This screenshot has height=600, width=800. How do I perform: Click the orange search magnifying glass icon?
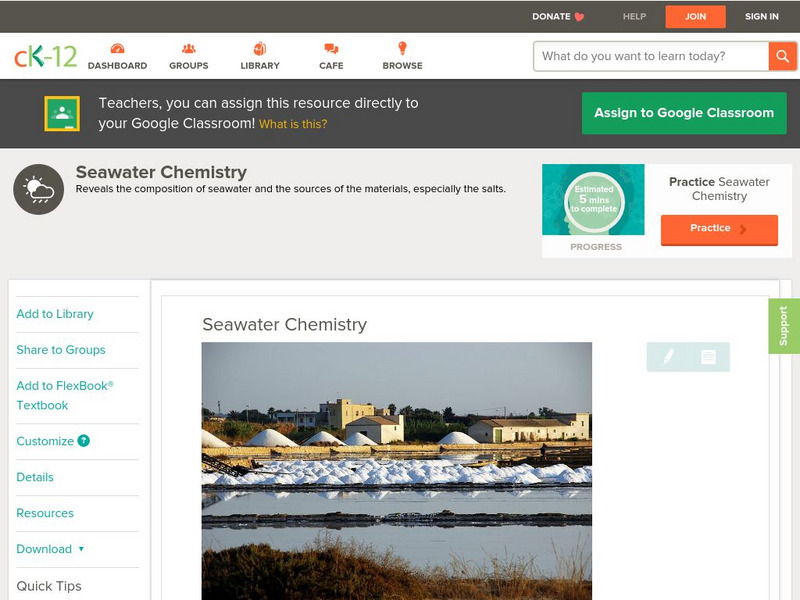(x=783, y=57)
